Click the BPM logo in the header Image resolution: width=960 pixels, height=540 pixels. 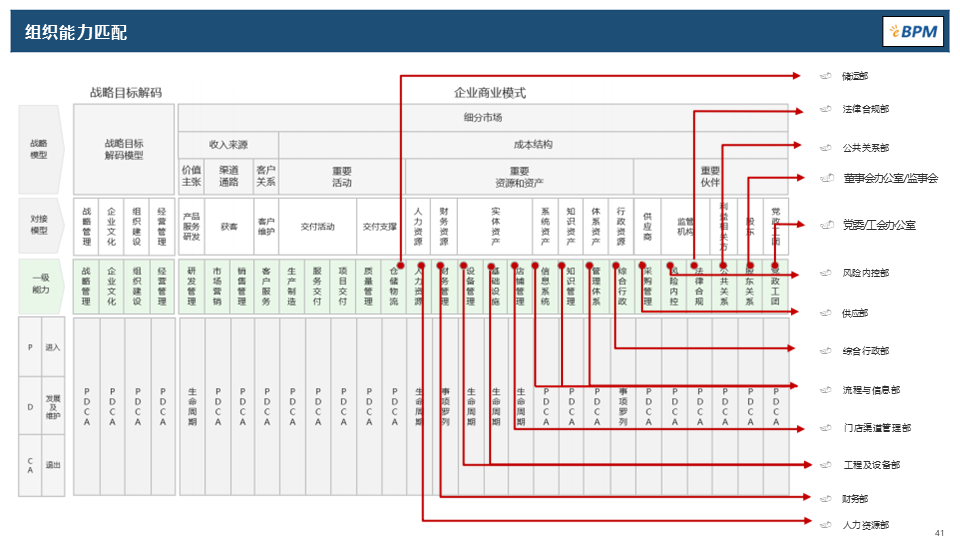tap(912, 31)
